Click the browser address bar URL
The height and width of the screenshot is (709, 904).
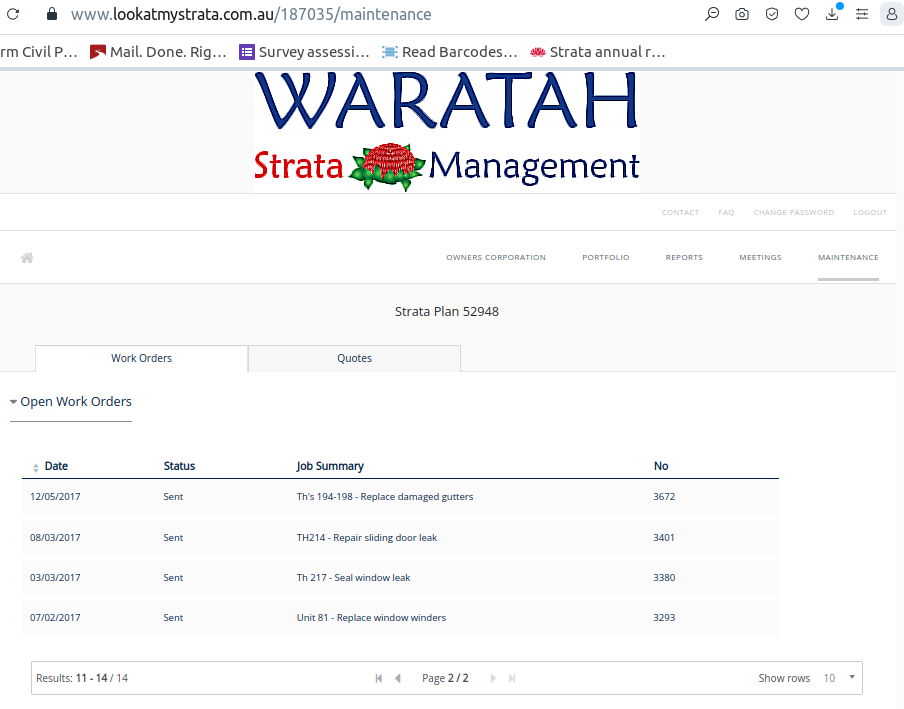point(251,14)
